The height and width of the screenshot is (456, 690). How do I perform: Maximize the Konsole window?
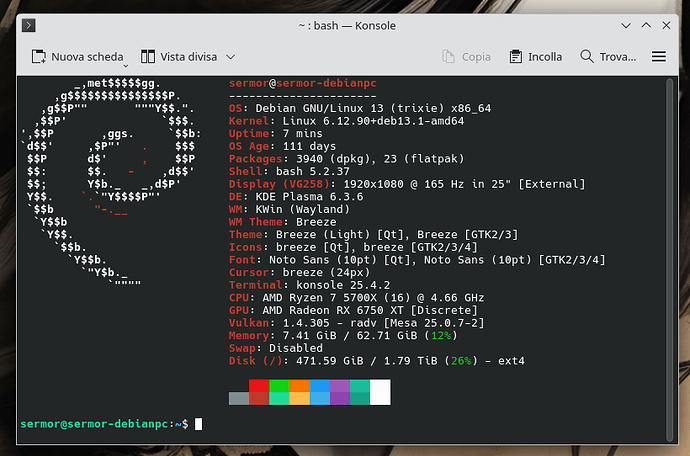coord(646,26)
